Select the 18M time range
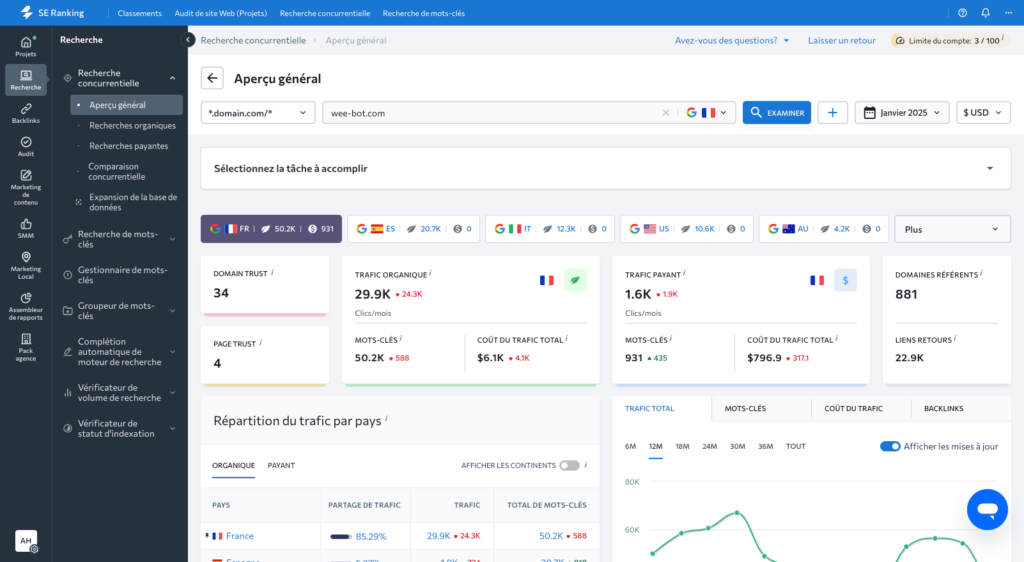This screenshot has height=562, width=1024. coord(682,446)
